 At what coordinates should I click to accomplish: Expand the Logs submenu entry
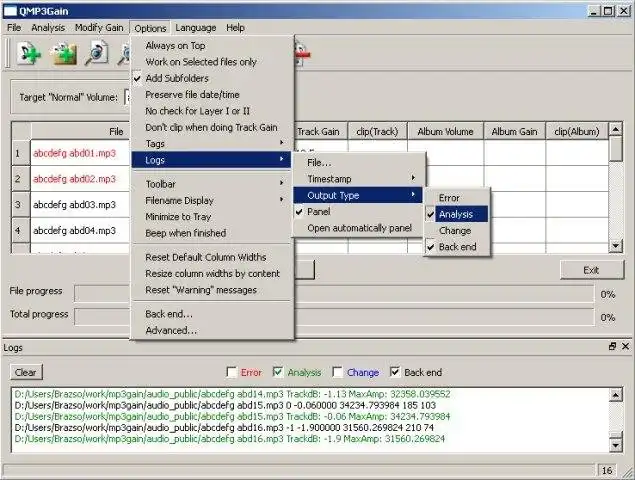tap(211, 160)
